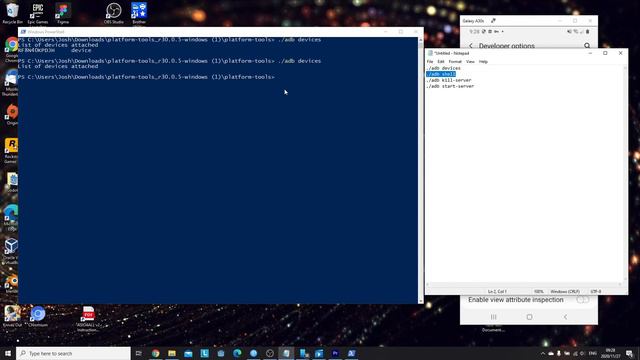Viewport: 640px width, 360px height.
Task: Open Notepad File menu
Action: (x=430, y=62)
